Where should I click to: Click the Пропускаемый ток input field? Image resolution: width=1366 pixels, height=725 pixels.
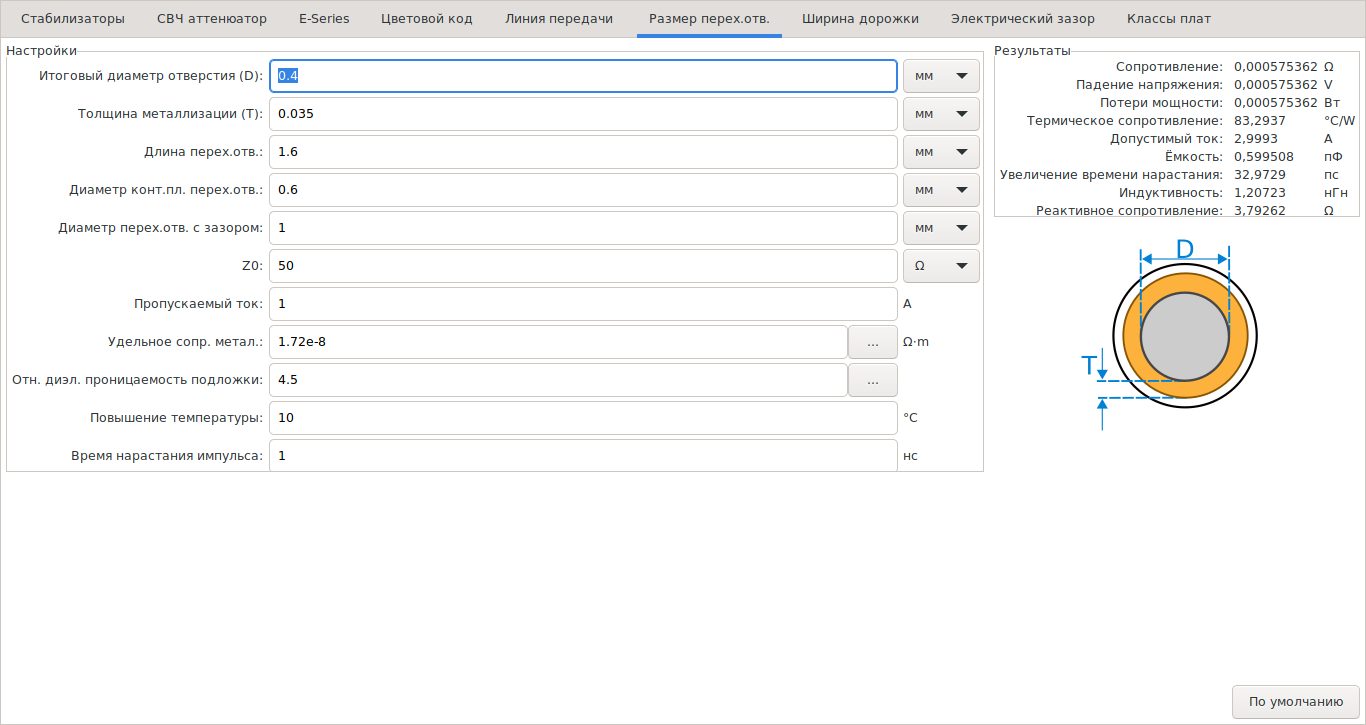pyautogui.click(x=583, y=304)
